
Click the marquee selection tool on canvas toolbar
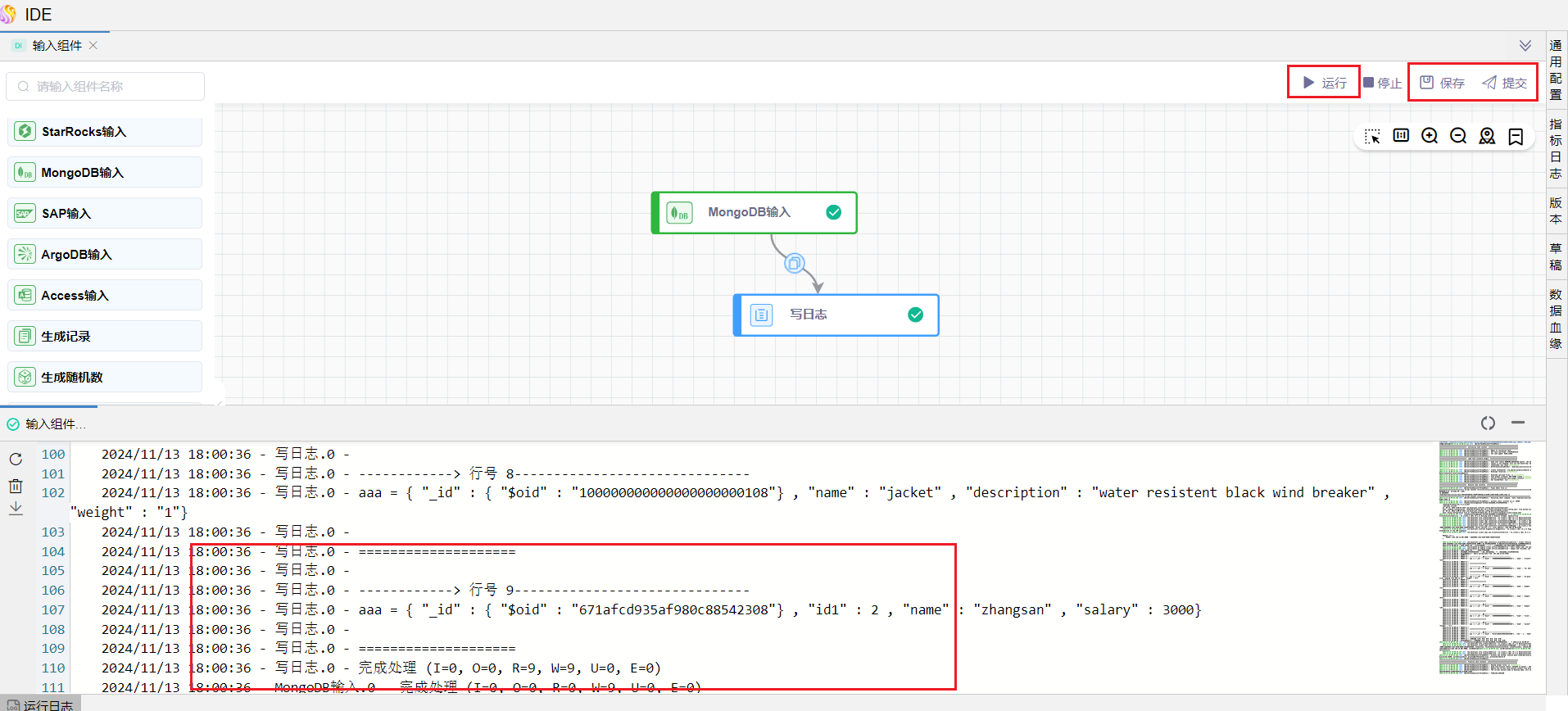[1372, 136]
